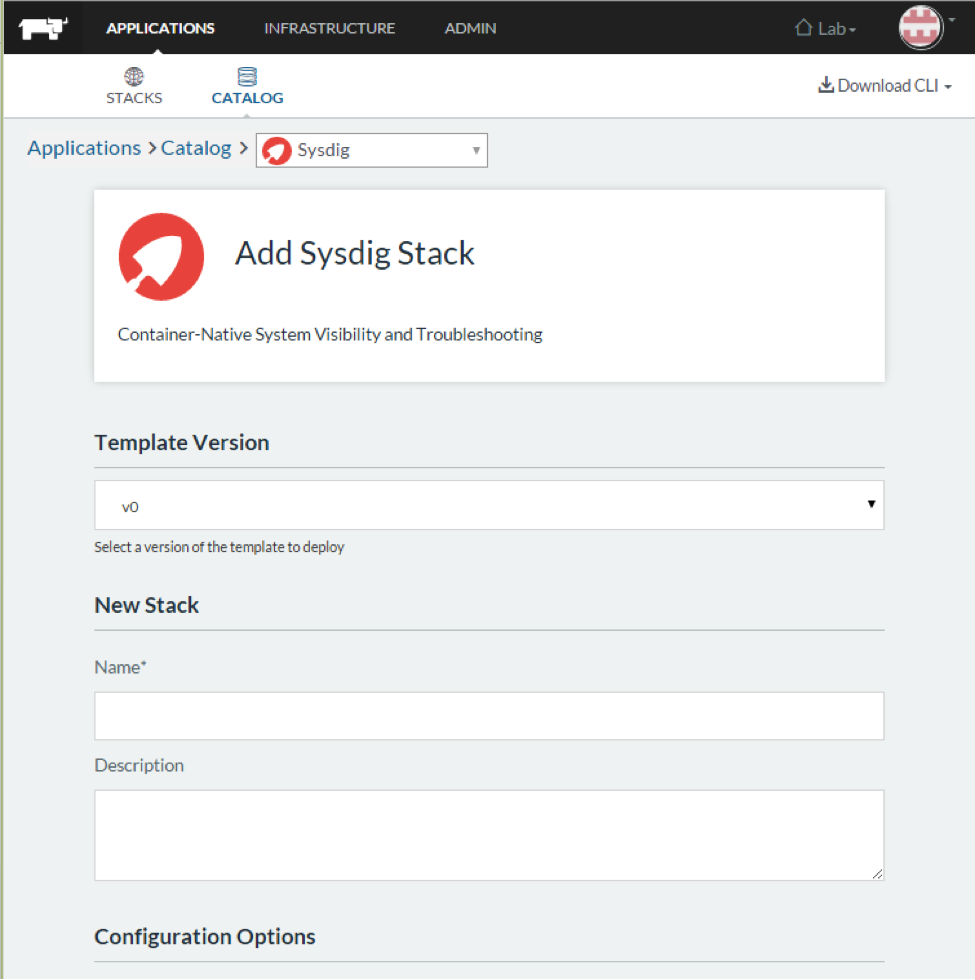Open the Applications top menu
Screen dimensions: 975x980
160,28
